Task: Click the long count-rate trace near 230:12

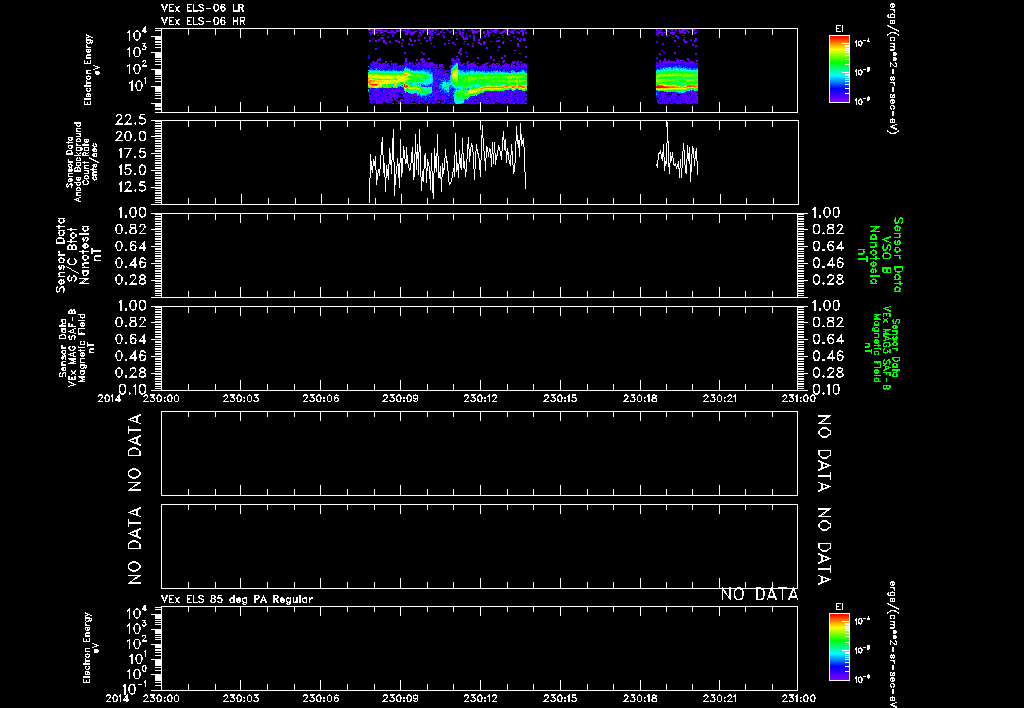Action: pyautogui.click(x=447, y=162)
